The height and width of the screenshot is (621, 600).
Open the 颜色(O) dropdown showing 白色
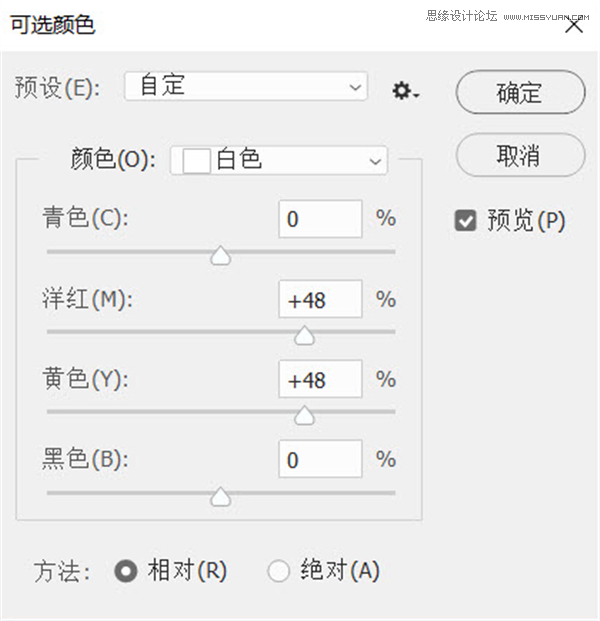coord(279,160)
